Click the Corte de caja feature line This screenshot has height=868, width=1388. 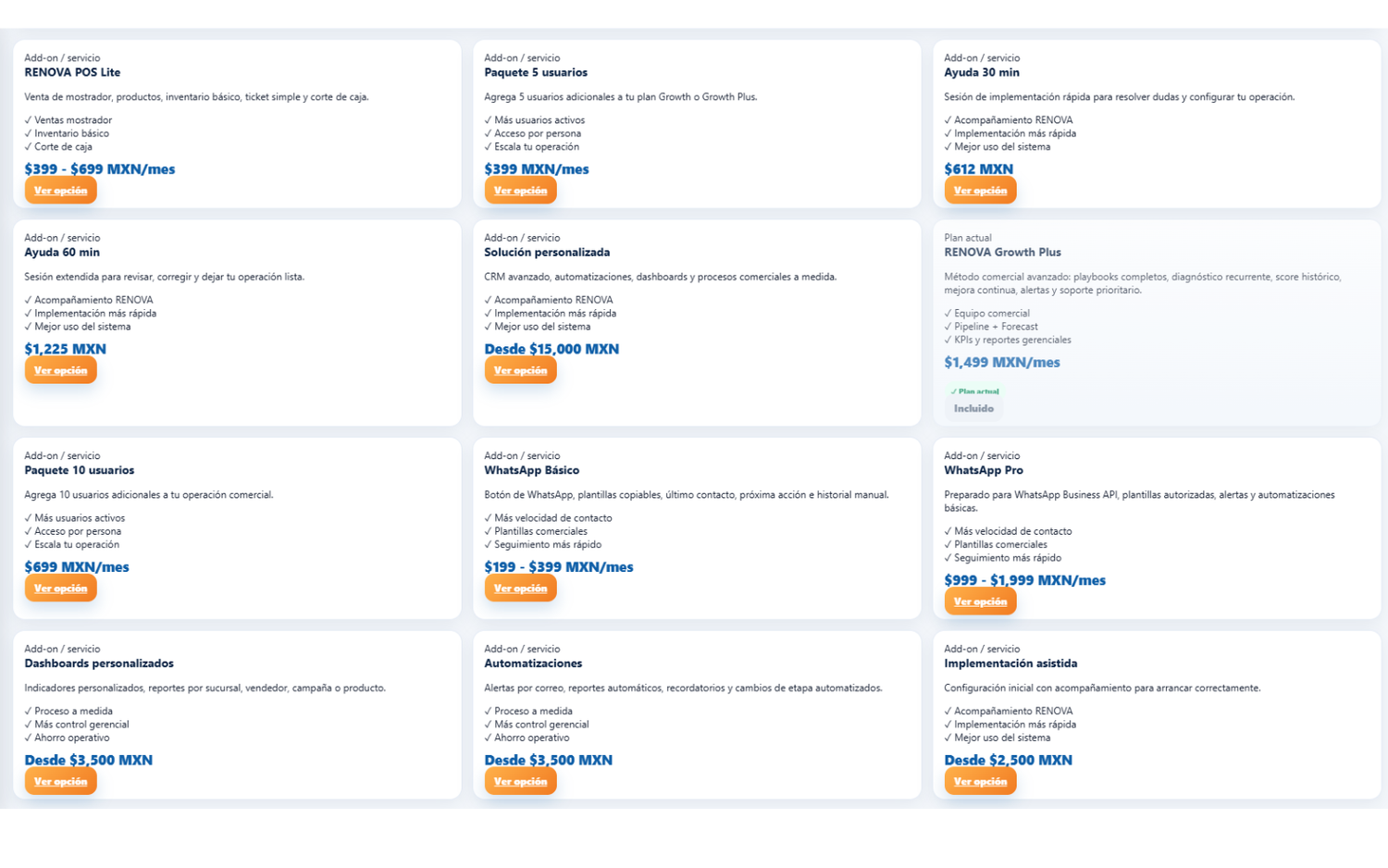pyautogui.click(x=58, y=146)
